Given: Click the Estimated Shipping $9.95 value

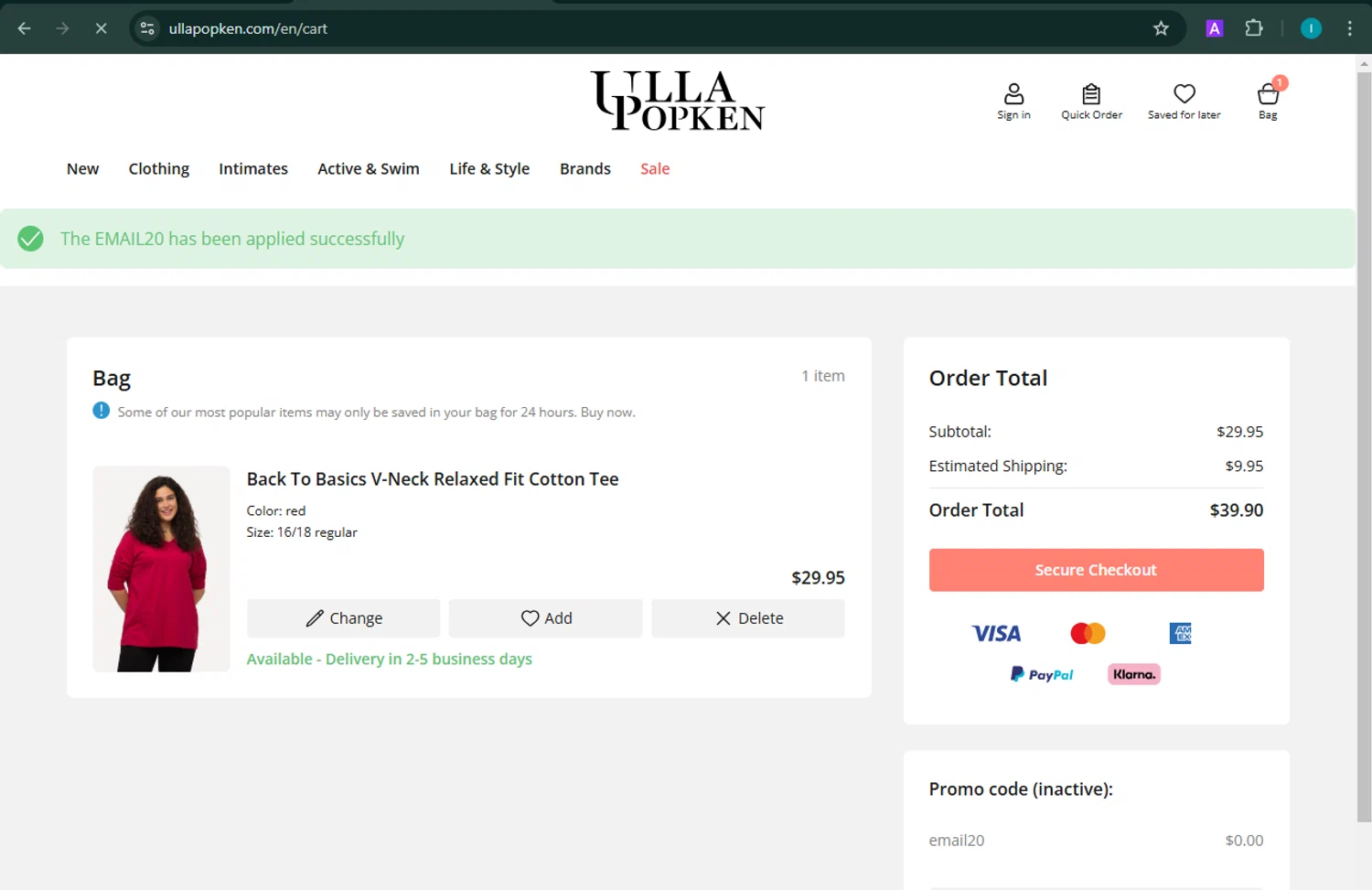Looking at the screenshot, I should 1244,466.
